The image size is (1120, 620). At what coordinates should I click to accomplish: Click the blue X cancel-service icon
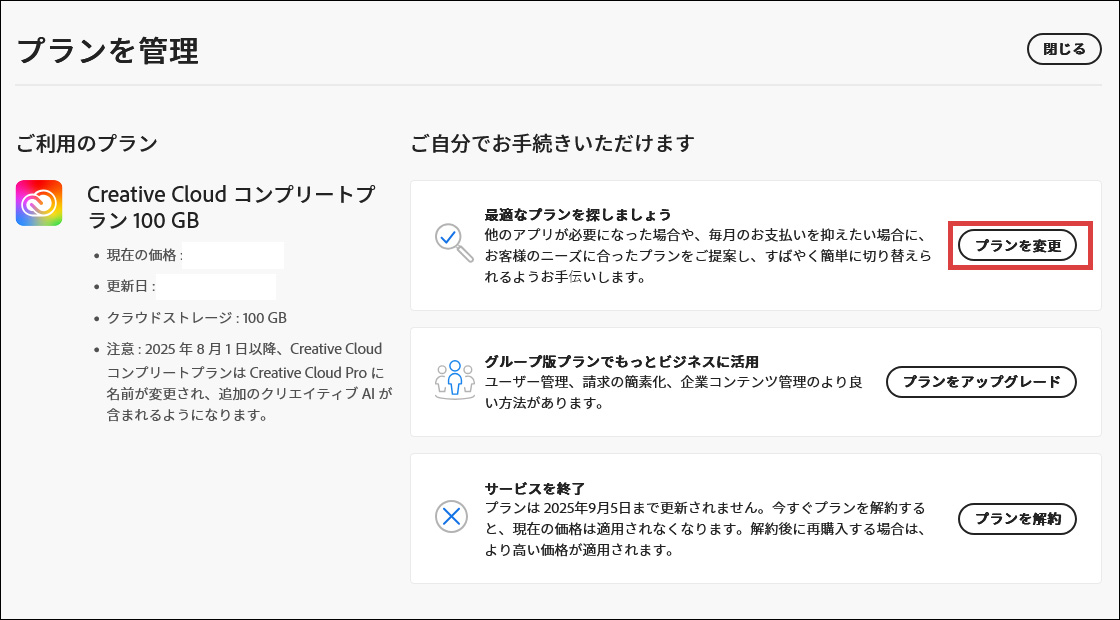(451, 516)
